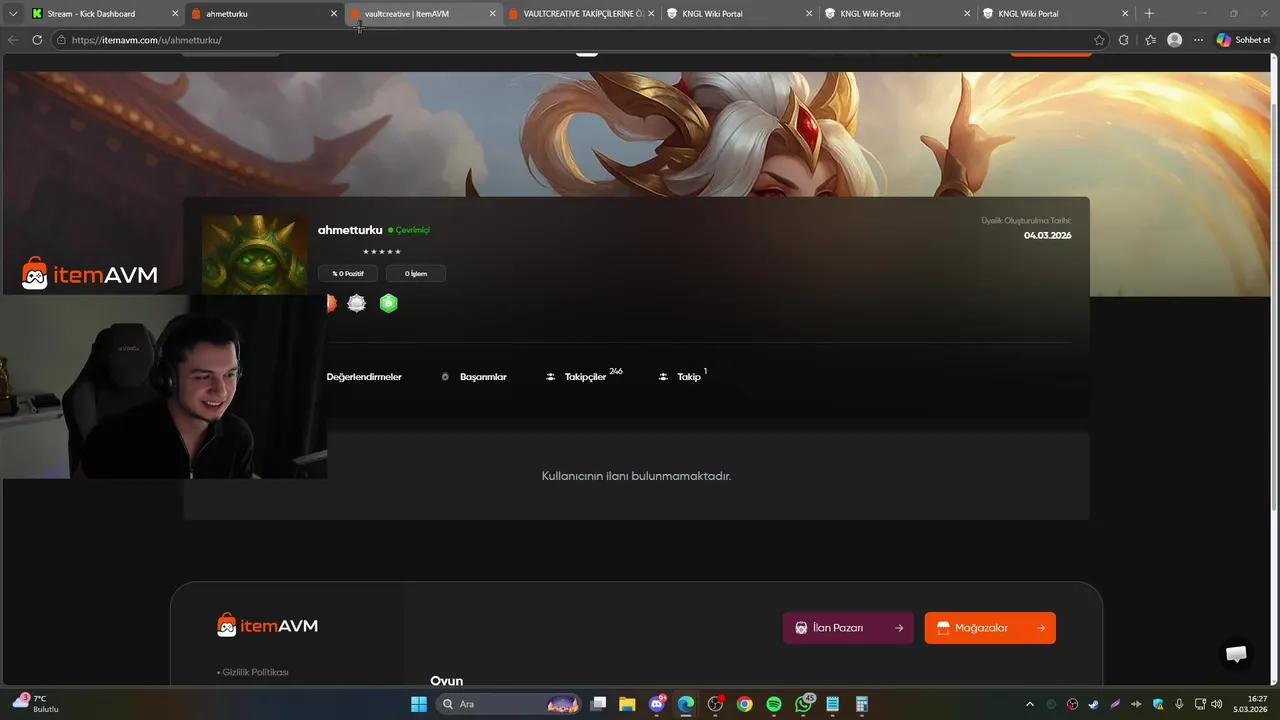Viewport: 1280px width, 720px height.
Task: Open the volume speaker tray icon
Action: coord(1217,704)
